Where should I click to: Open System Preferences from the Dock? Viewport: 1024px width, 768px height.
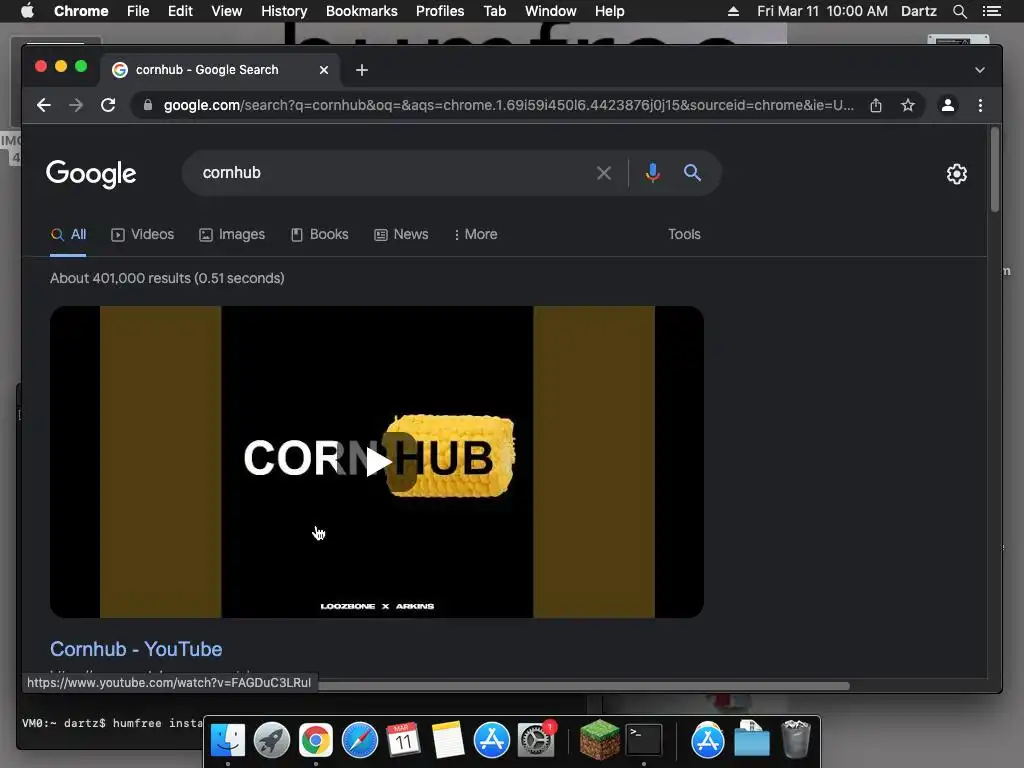[536, 740]
